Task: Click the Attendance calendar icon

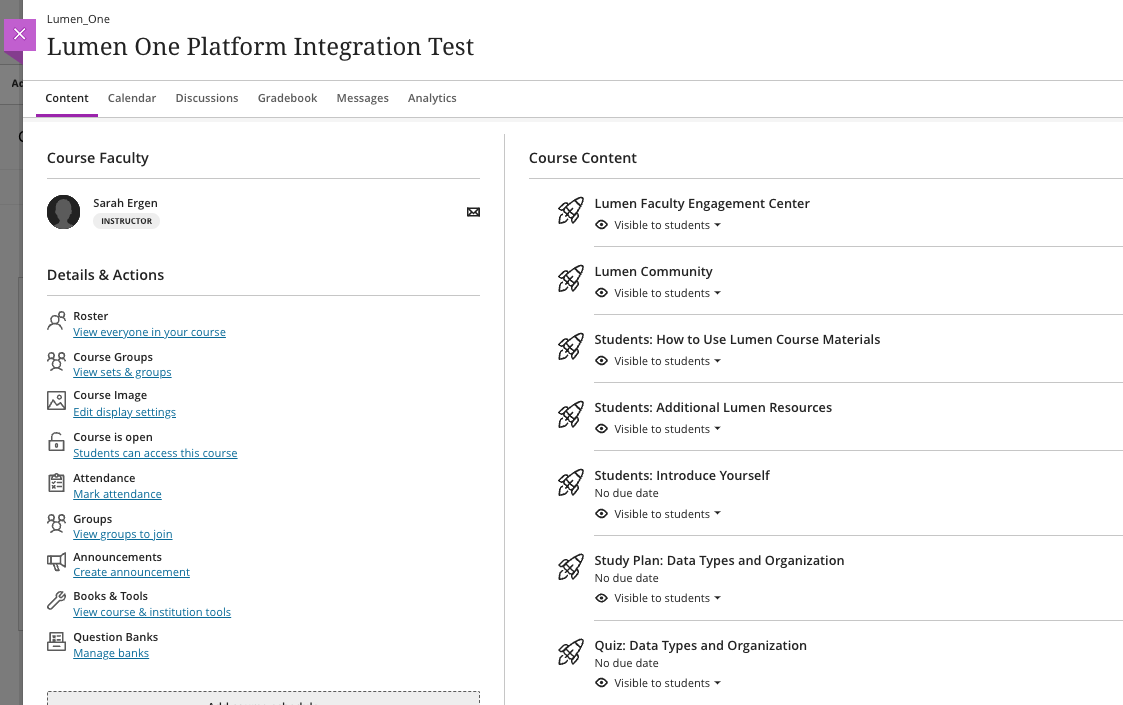Action: (x=56, y=483)
